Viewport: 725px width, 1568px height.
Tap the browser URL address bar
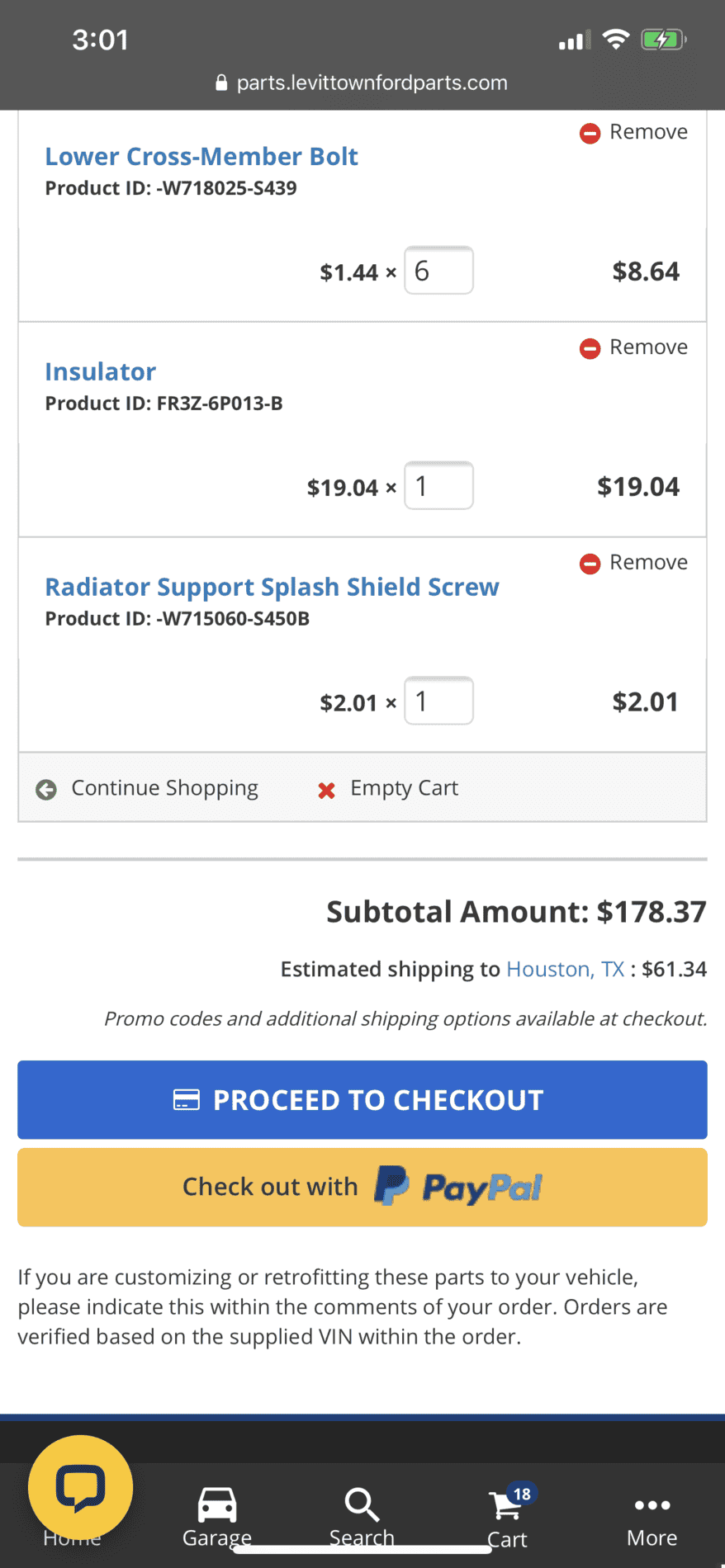click(x=362, y=83)
